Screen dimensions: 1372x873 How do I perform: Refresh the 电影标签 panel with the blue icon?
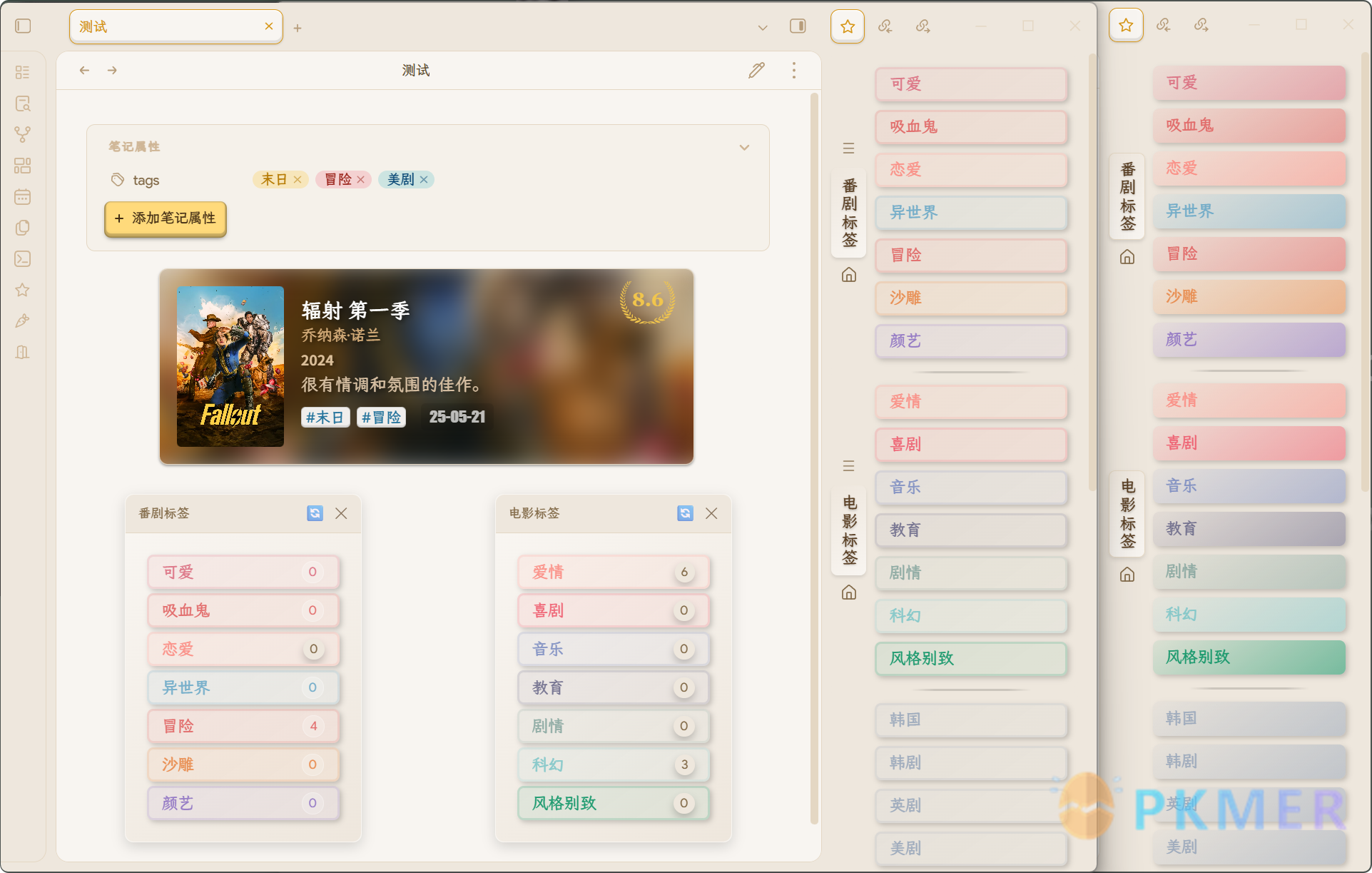pos(684,513)
